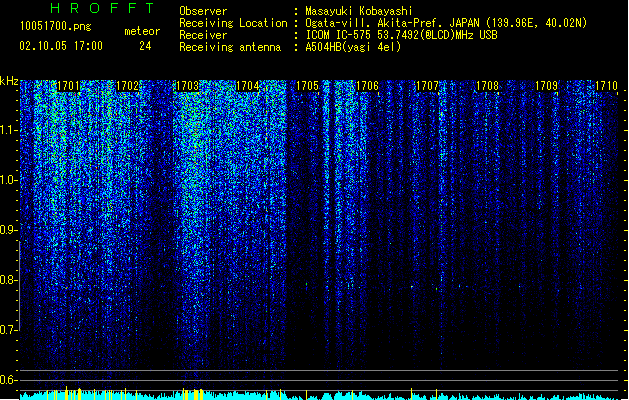
Task: Select the file name 10051700.png
Action: [55, 27]
